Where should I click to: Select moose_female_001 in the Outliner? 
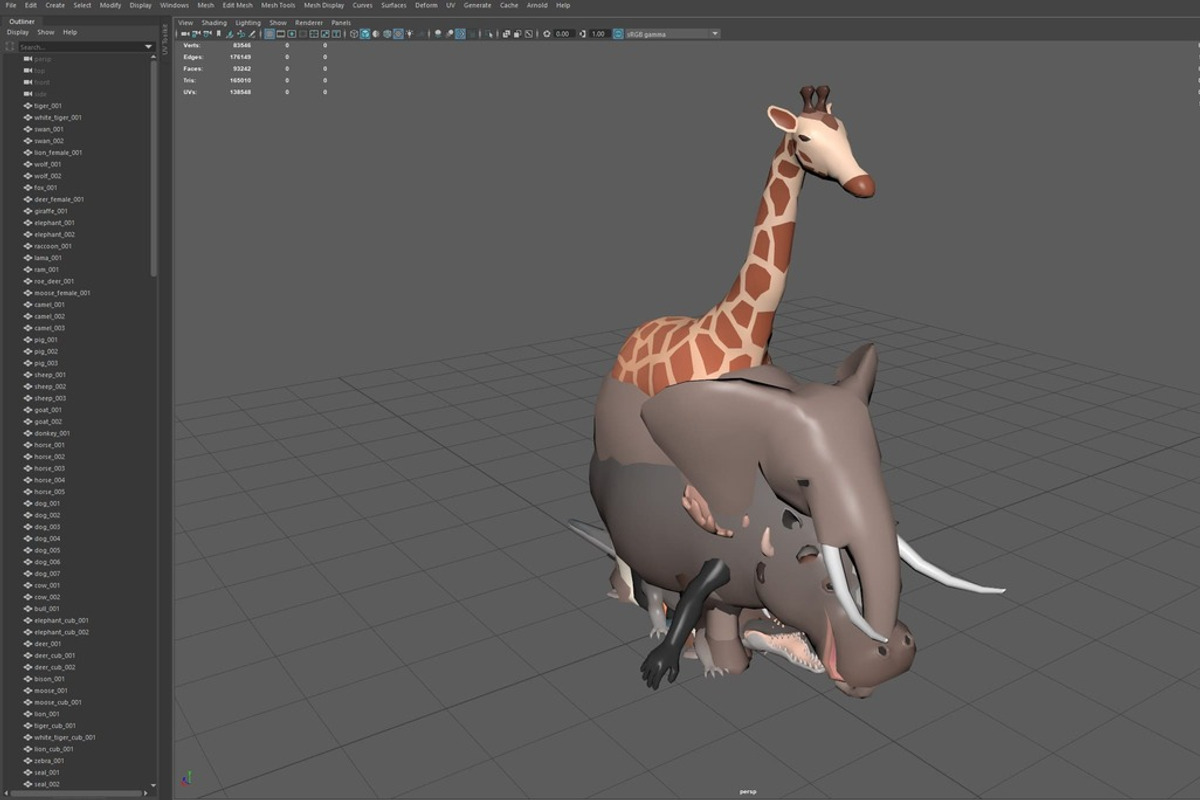(x=62, y=293)
